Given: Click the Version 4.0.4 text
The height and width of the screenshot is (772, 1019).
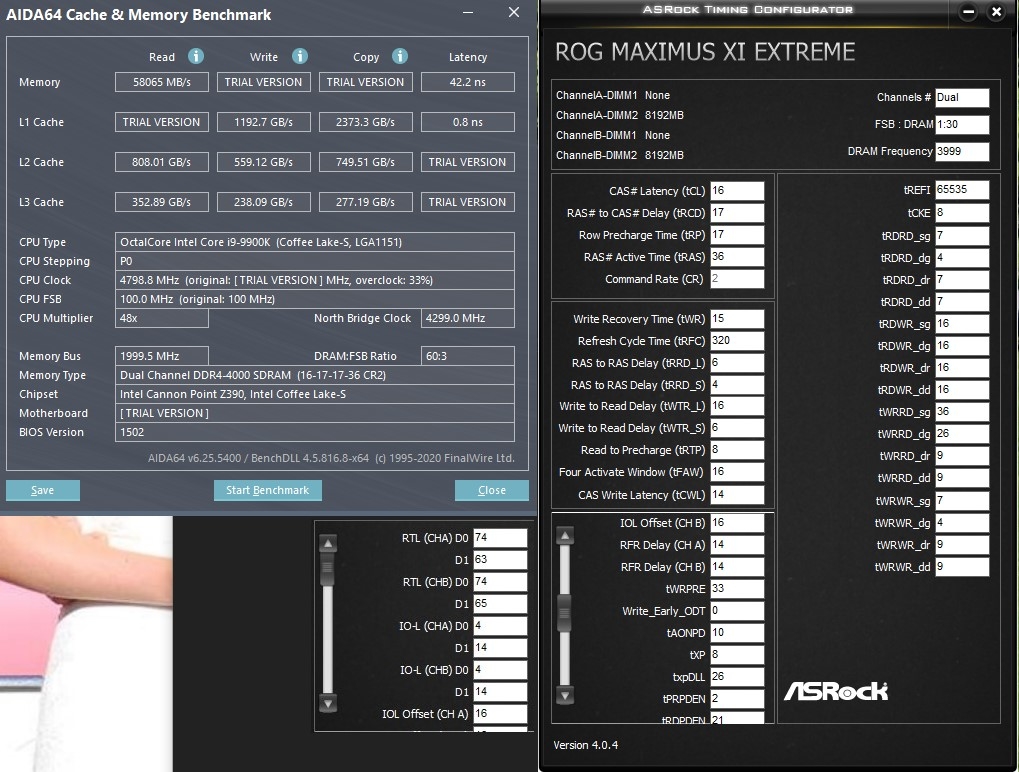Looking at the screenshot, I should (586, 745).
